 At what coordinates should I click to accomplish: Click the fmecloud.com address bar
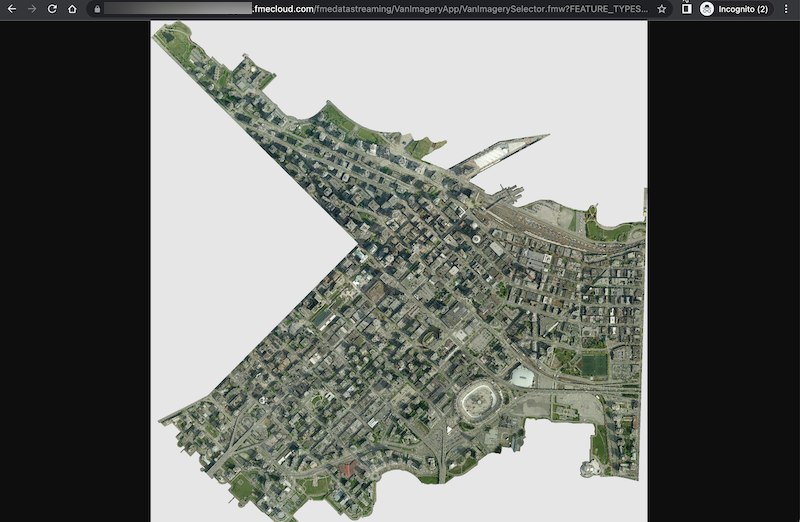tap(380, 9)
